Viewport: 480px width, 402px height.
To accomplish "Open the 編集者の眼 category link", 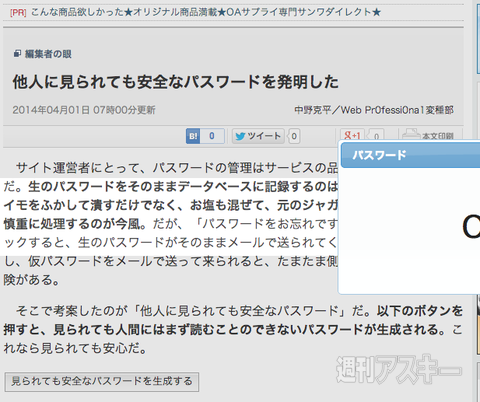I will (48, 54).
